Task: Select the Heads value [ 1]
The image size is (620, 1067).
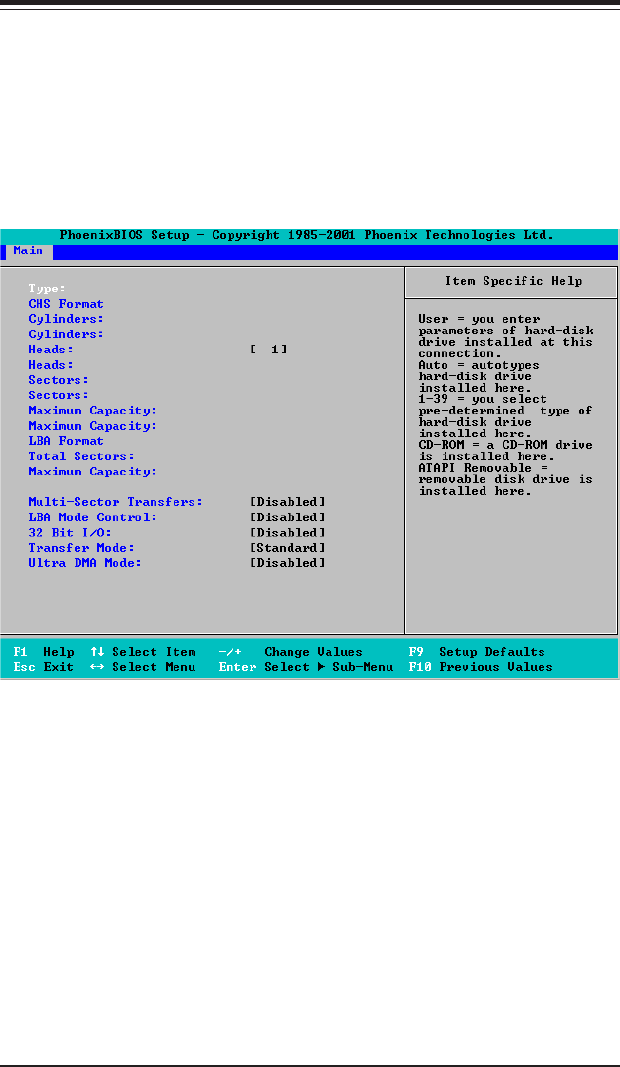Action: pyautogui.click(x=269, y=350)
